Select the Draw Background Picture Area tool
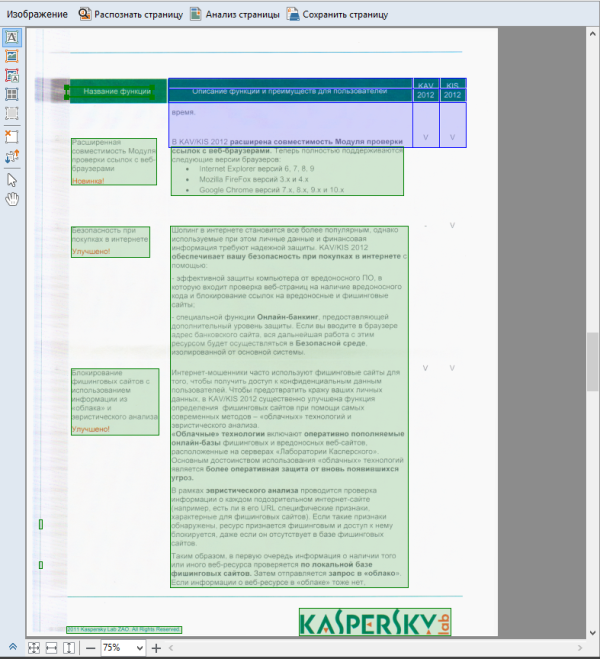Image resolution: width=600 pixels, height=659 pixels. point(12,75)
